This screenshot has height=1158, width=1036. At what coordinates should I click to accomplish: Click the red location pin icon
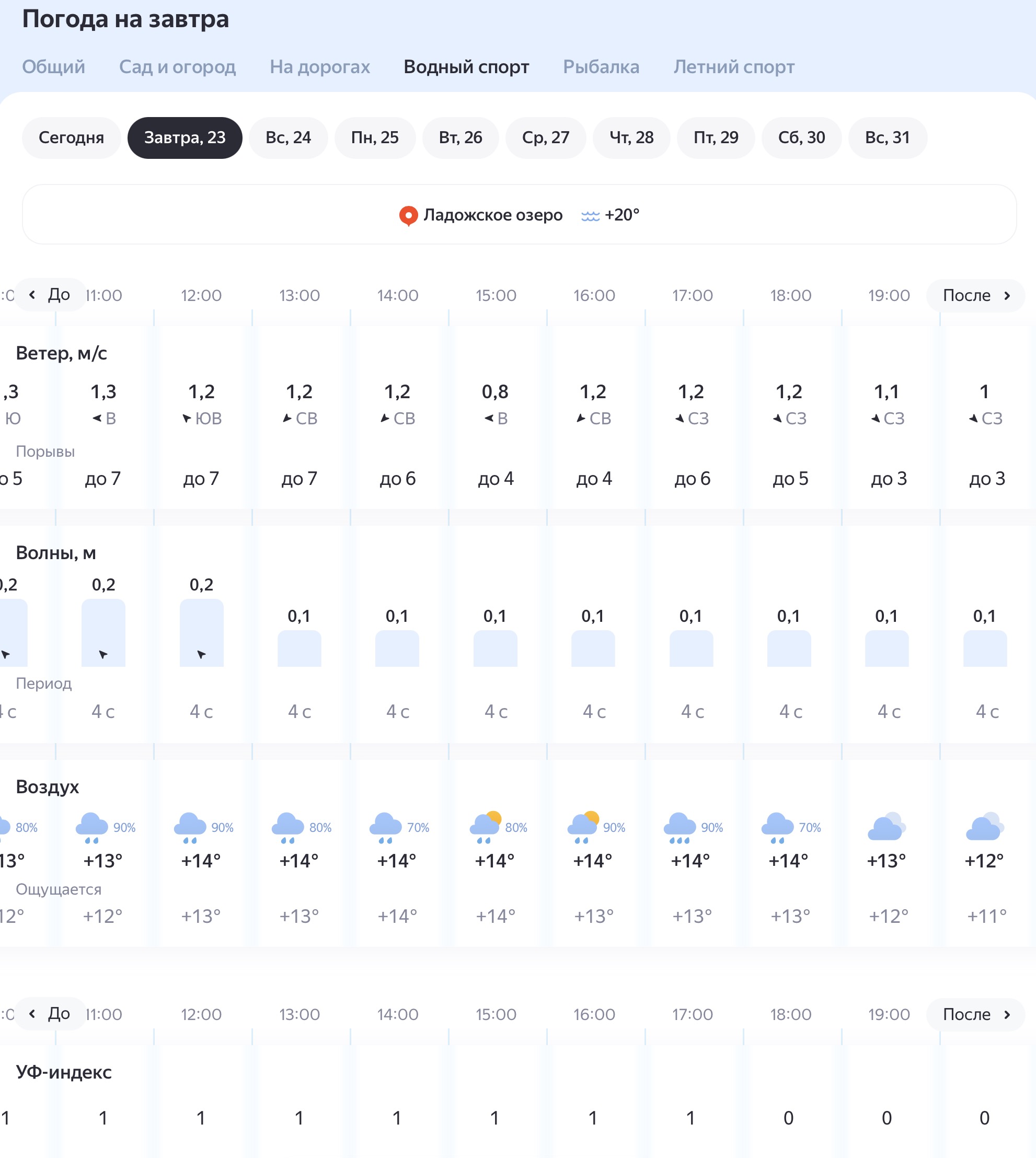[408, 216]
